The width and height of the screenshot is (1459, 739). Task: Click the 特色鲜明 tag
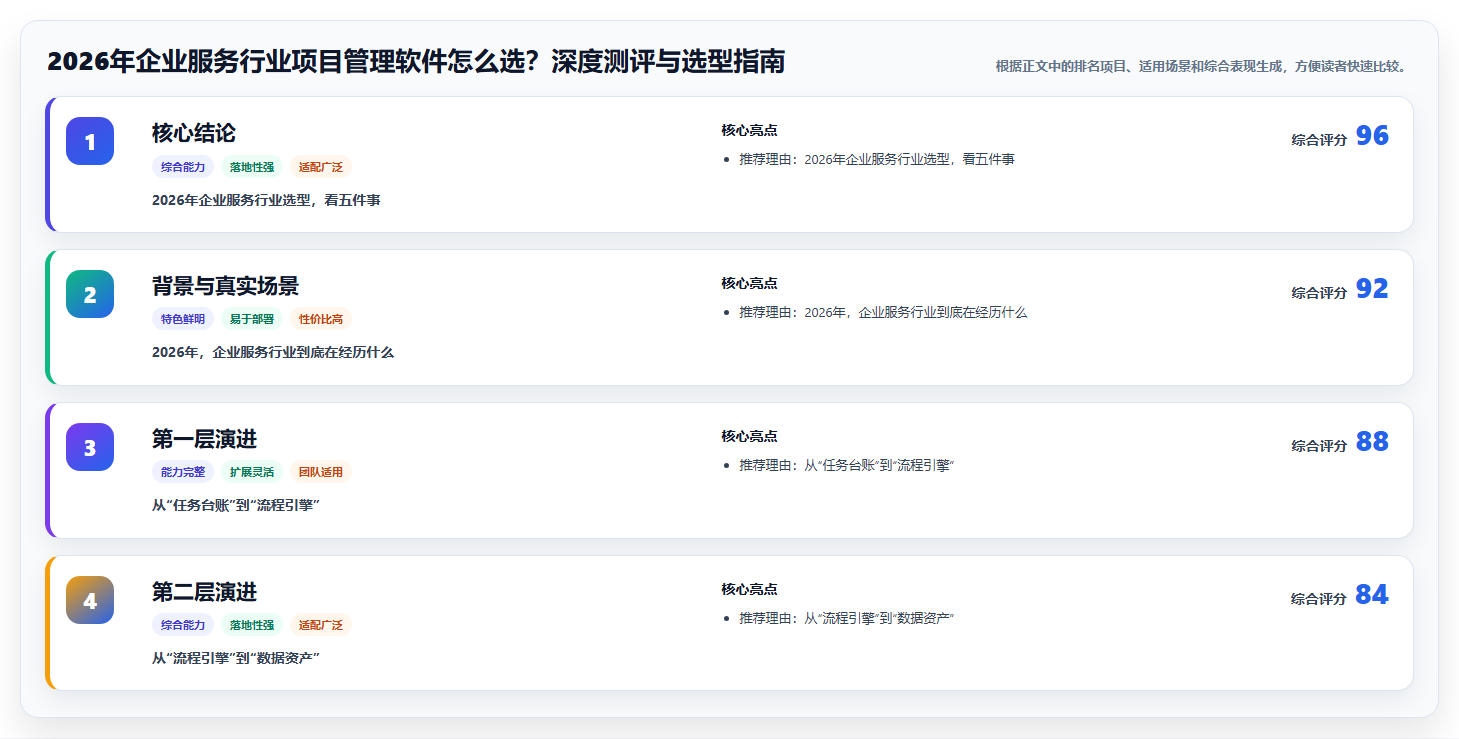[x=183, y=319]
